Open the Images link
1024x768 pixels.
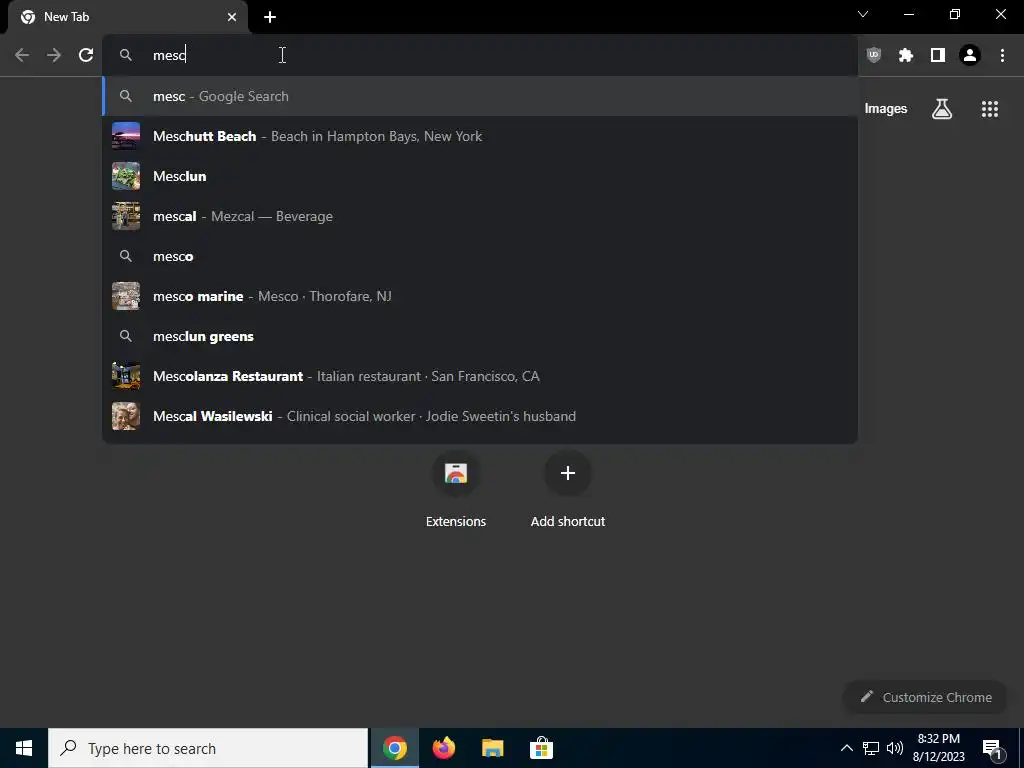[x=886, y=108]
